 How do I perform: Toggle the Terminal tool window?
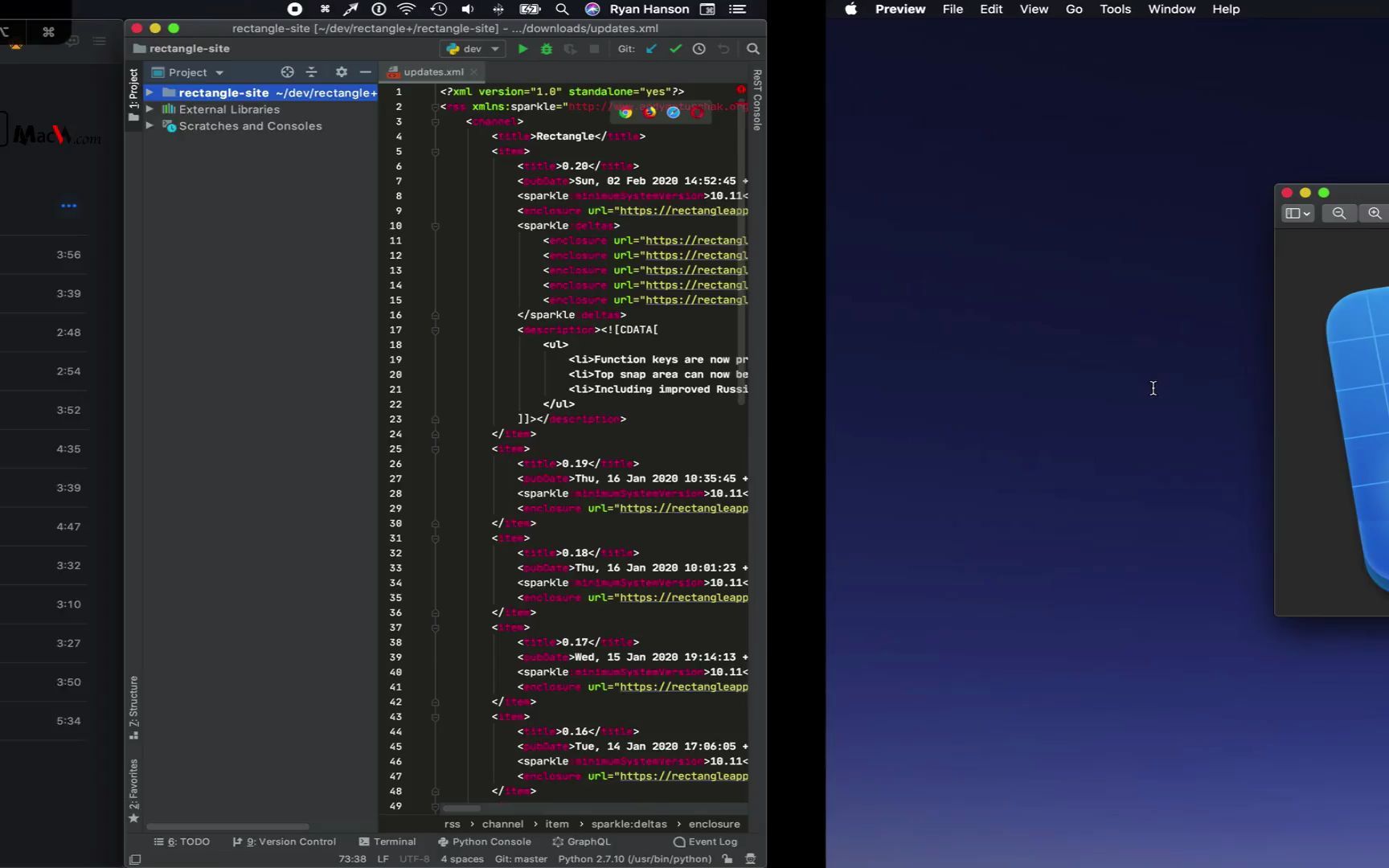(x=387, y=841)
